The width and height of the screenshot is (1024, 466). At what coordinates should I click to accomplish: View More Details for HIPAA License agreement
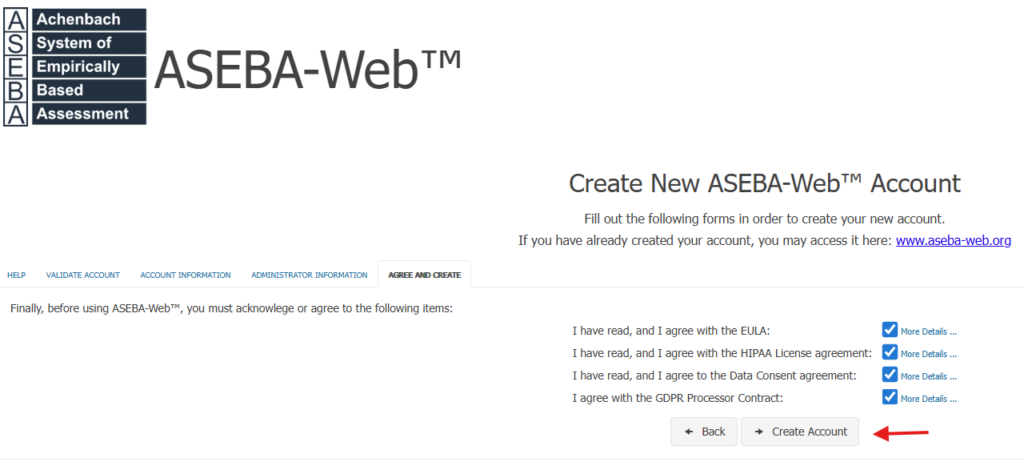928,354
